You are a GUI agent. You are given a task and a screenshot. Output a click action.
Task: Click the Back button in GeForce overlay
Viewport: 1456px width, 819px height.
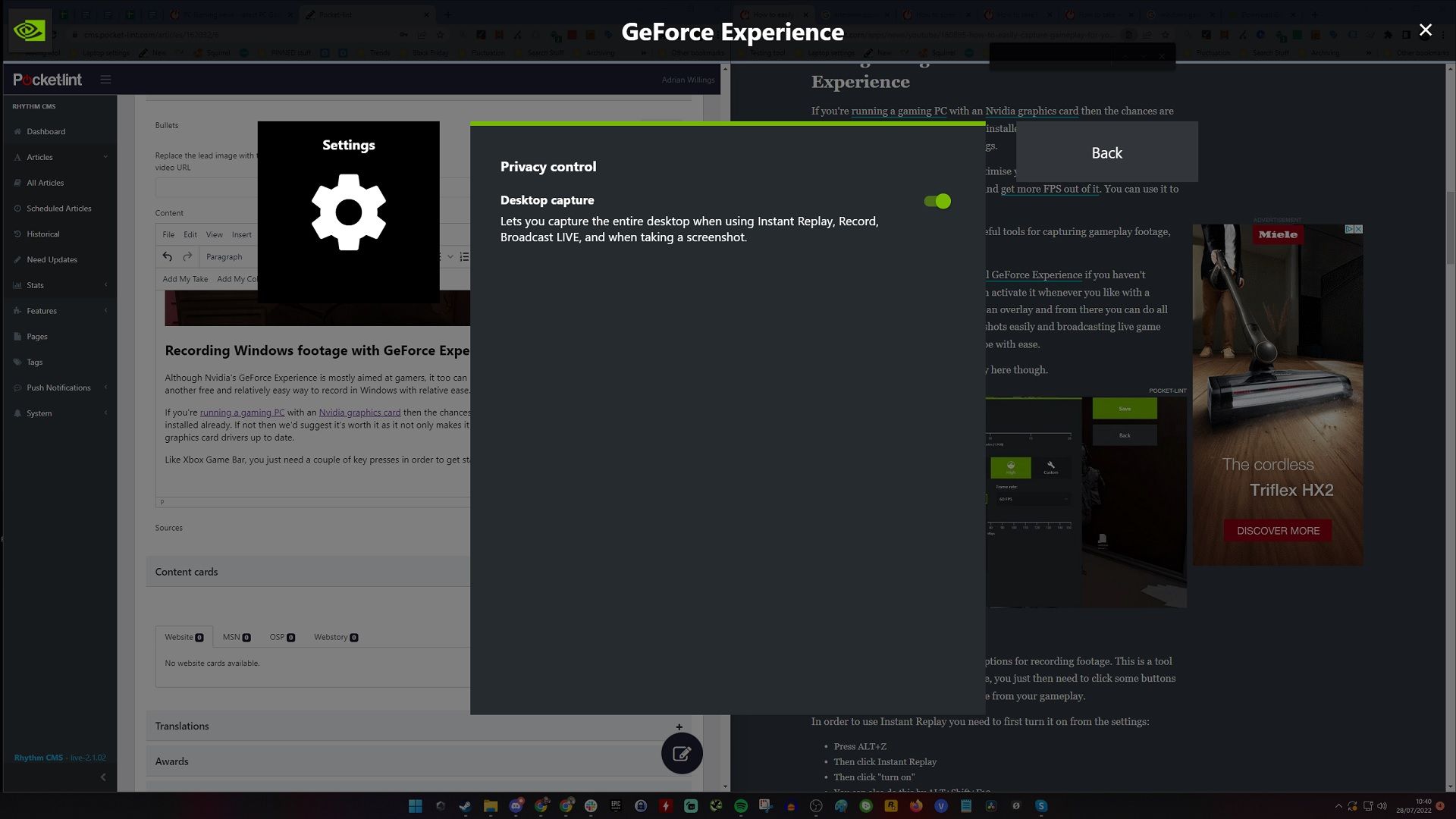click(x=1107, y=152)
